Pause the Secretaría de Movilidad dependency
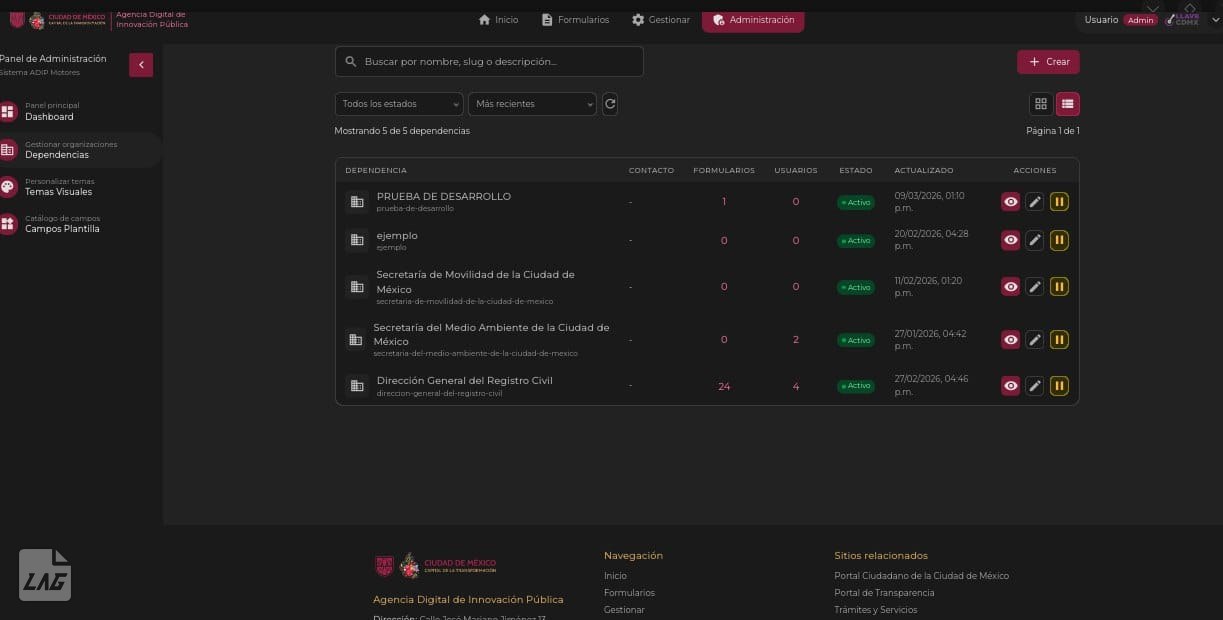The image size is (1223, 620). click(x=1059, y=287)
